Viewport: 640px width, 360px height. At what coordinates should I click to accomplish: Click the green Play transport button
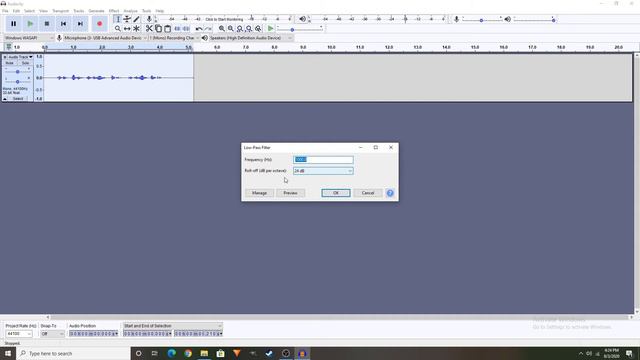30,24
